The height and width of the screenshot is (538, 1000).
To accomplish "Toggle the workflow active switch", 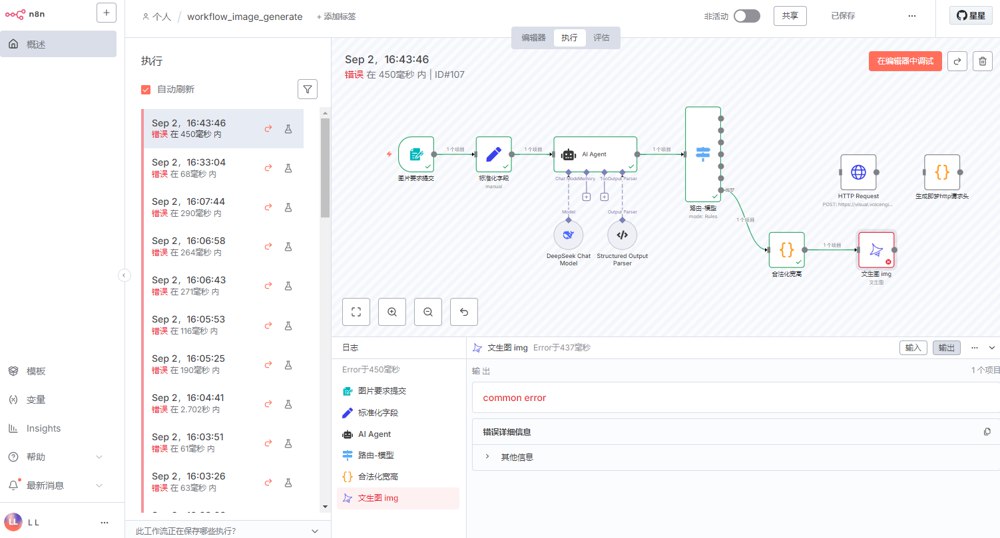I will click(746, 16).
